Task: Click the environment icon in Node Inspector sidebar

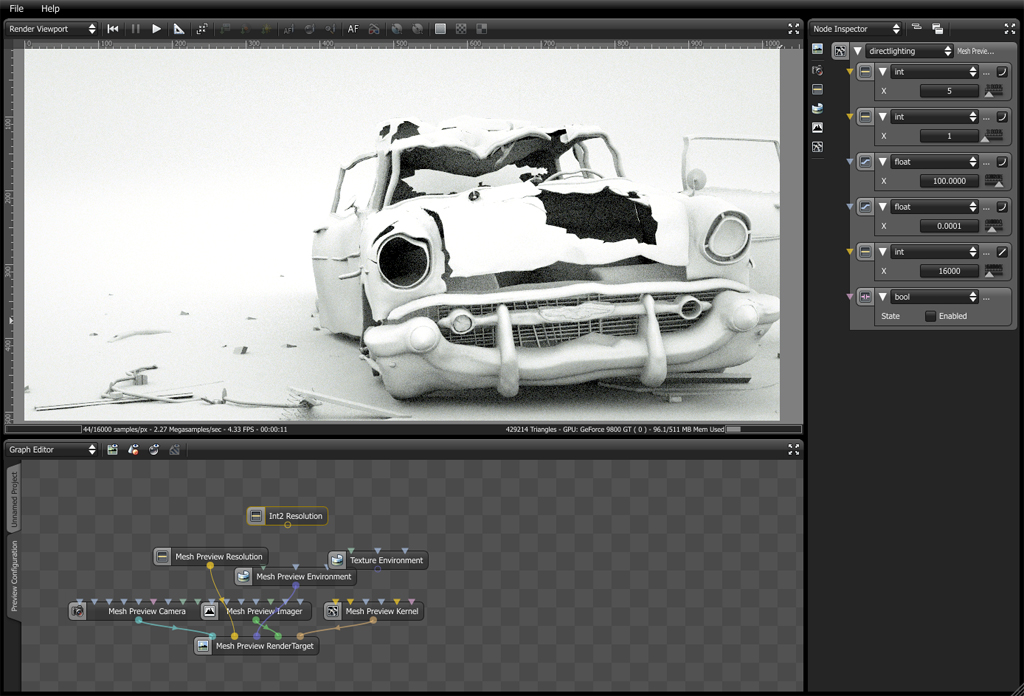Action: coord(817,108)
